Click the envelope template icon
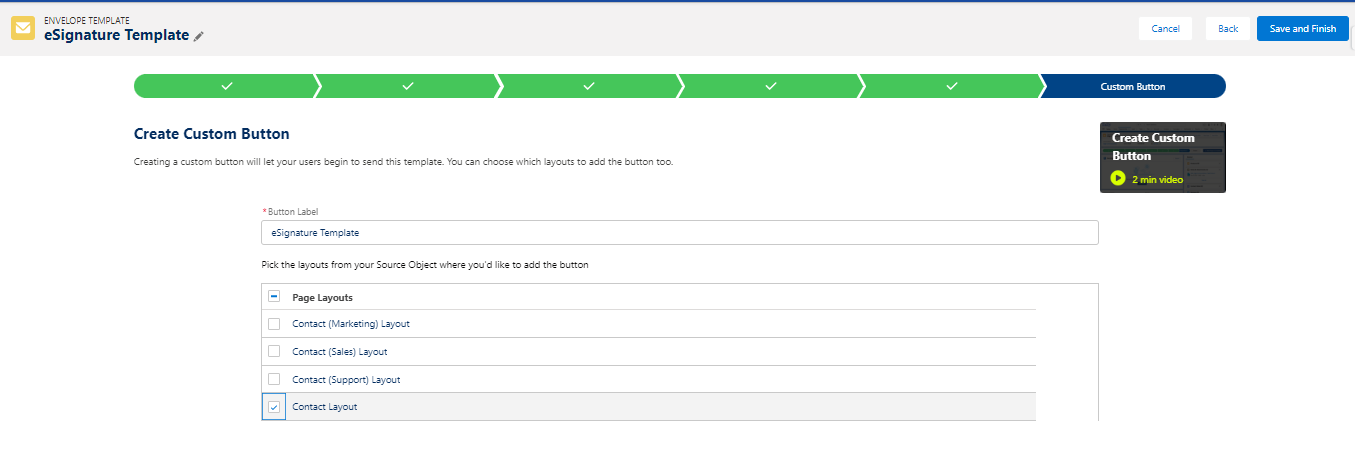This screenshot has height=460, width=1355. coord(23,28)
